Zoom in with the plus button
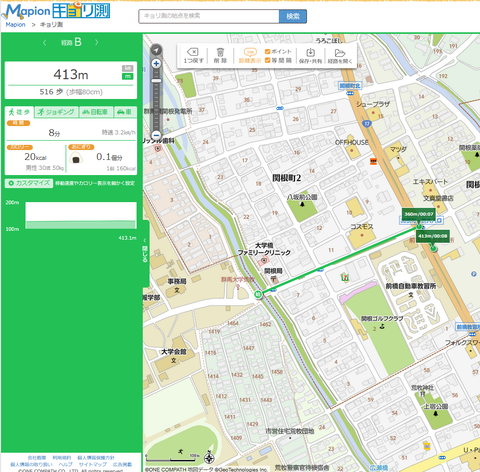 156,63
